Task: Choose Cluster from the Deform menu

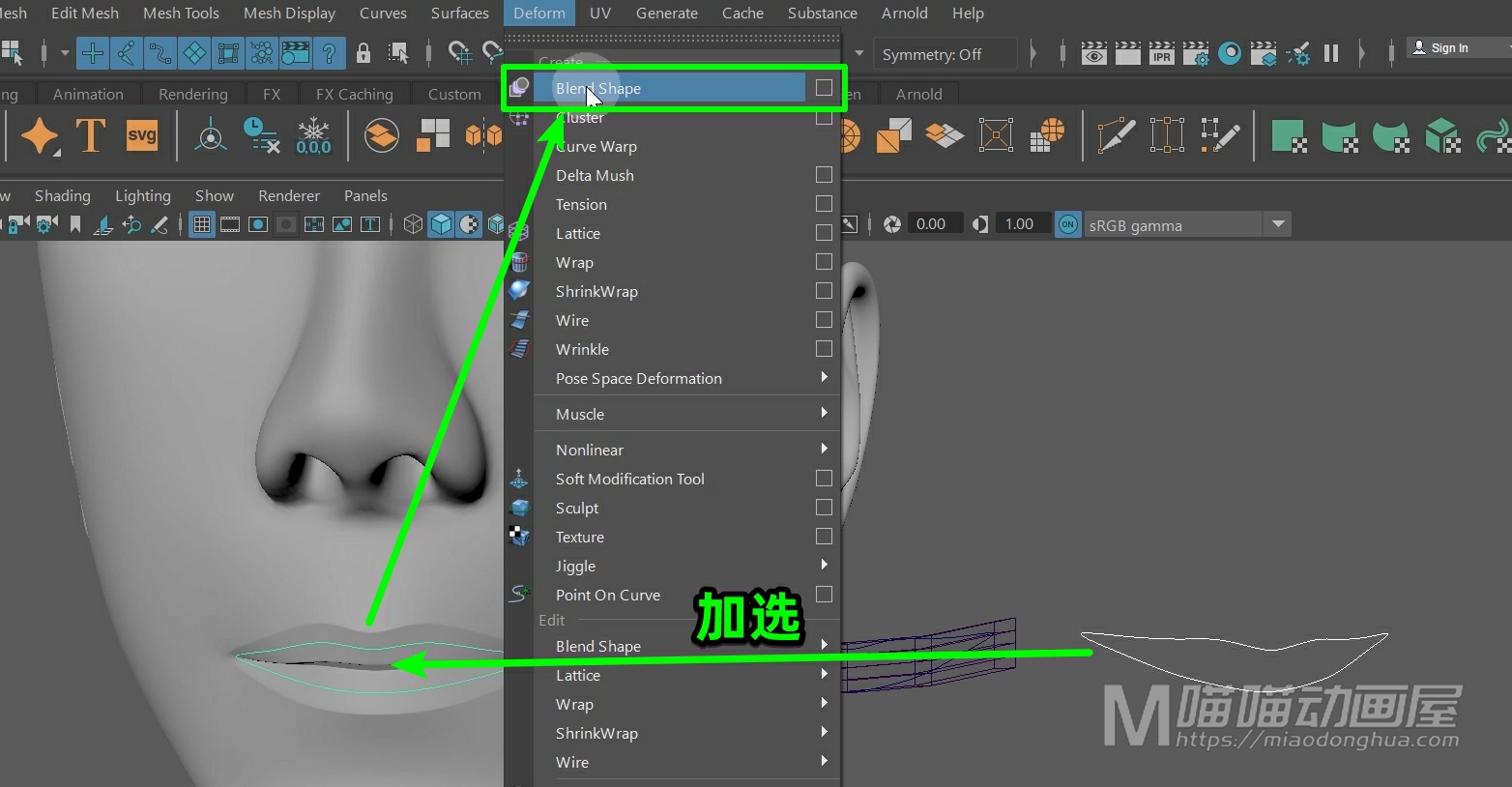Action: [580, 117]
